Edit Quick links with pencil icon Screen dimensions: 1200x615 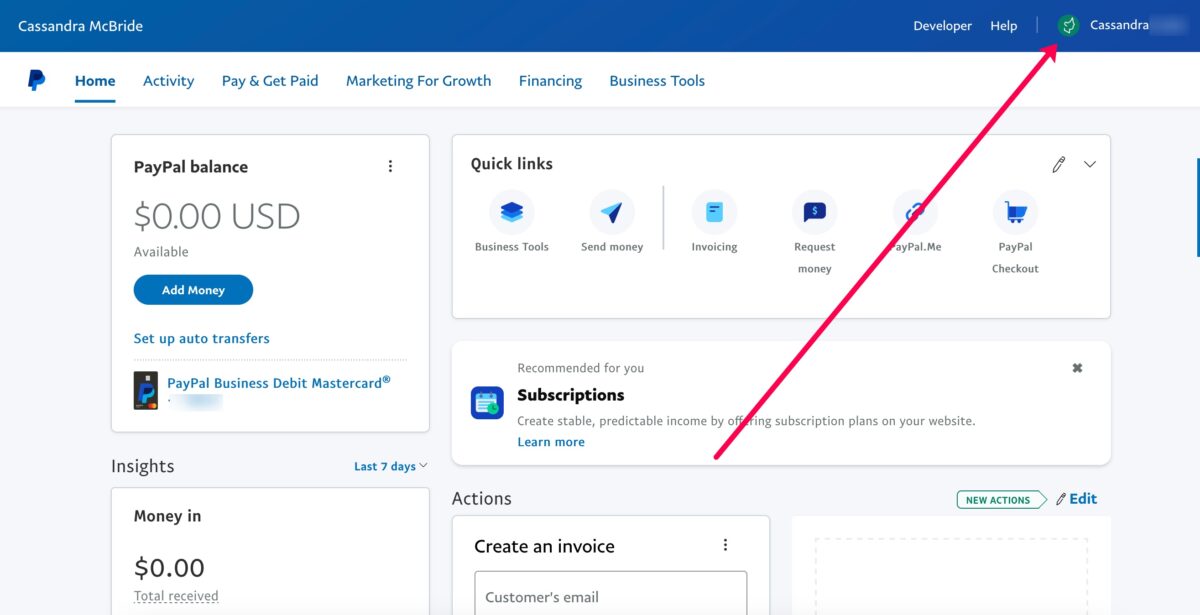pyautogui.click(x=1058, y=164)
